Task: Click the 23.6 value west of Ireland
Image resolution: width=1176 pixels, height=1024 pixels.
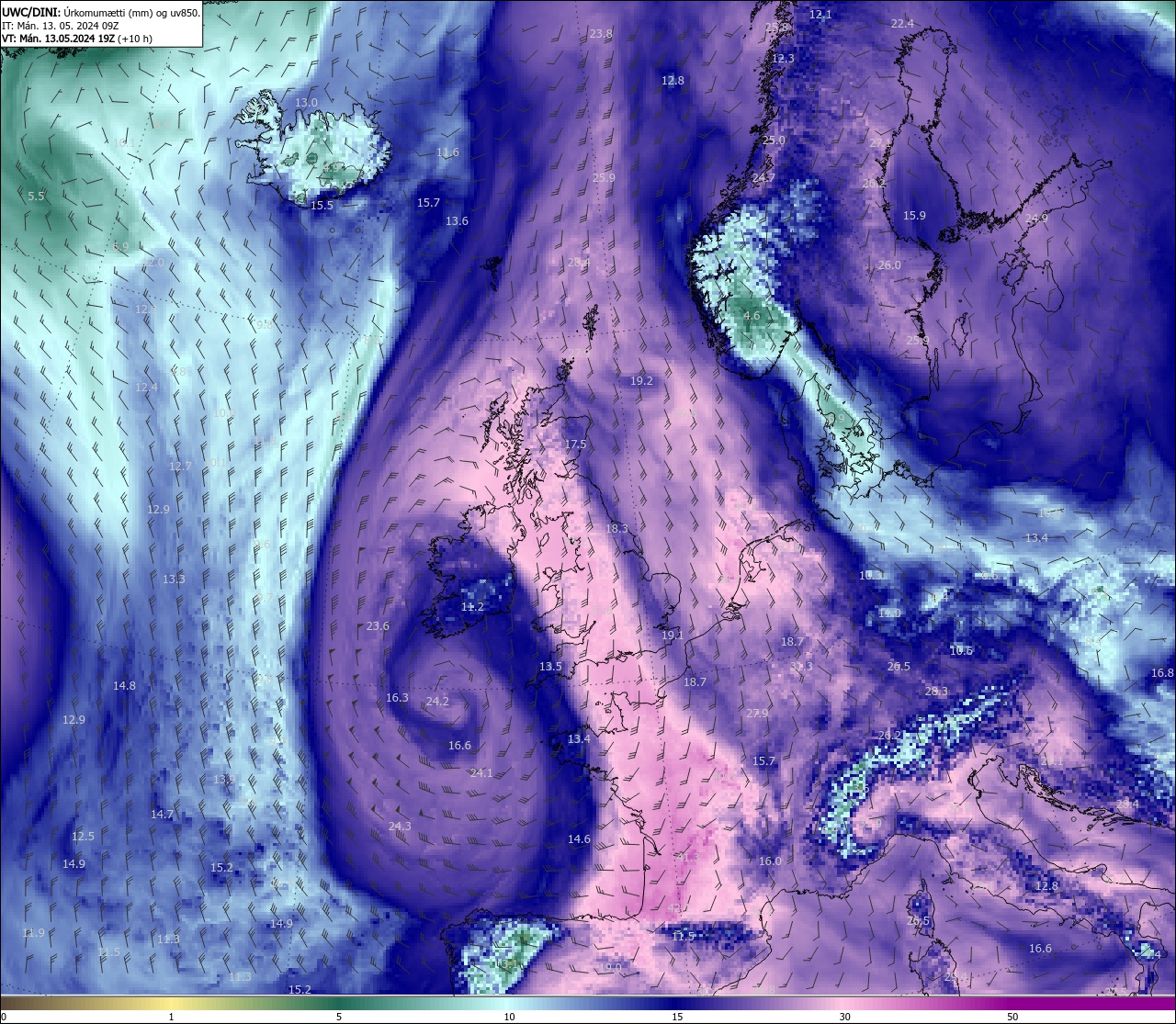Action: [x=378, y=626]
